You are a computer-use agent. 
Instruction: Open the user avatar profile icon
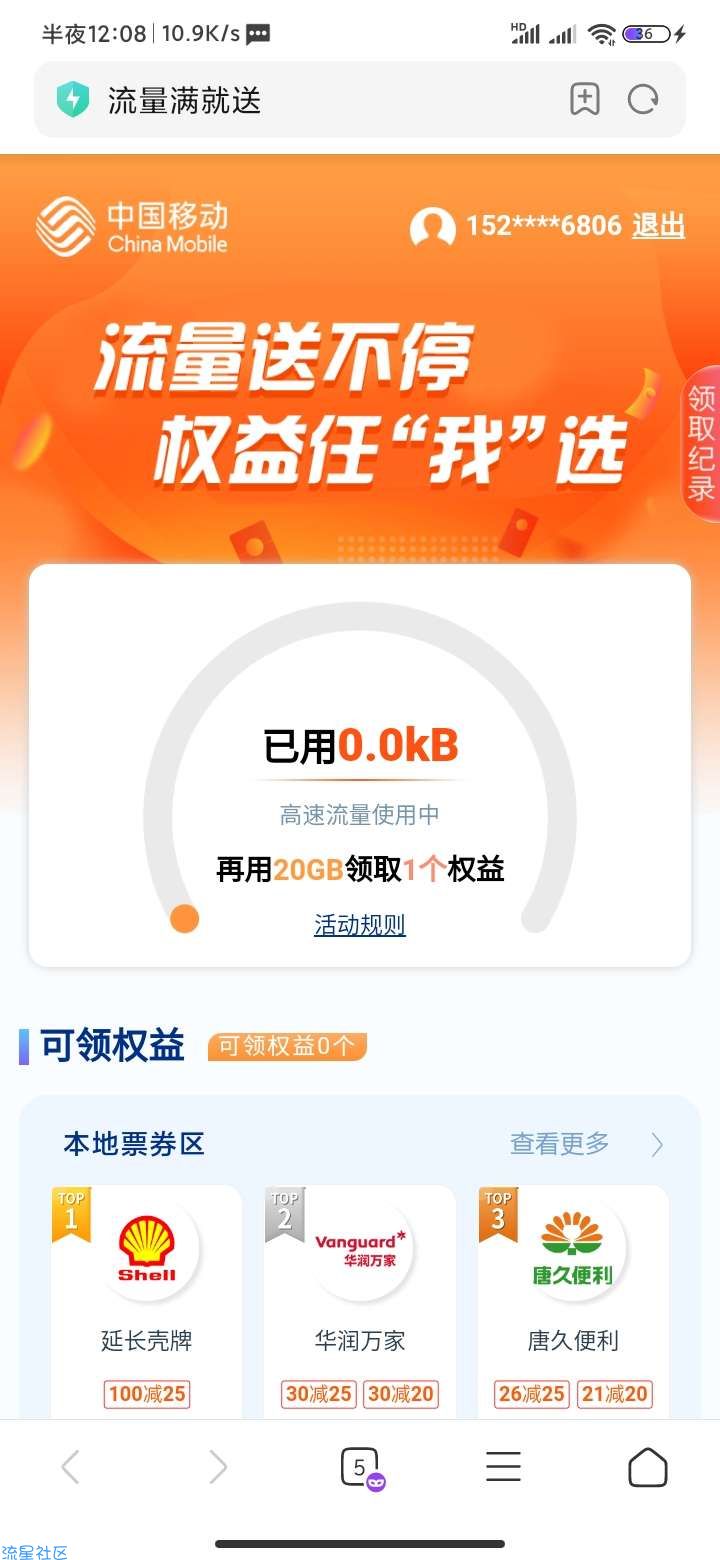(433, 227)
